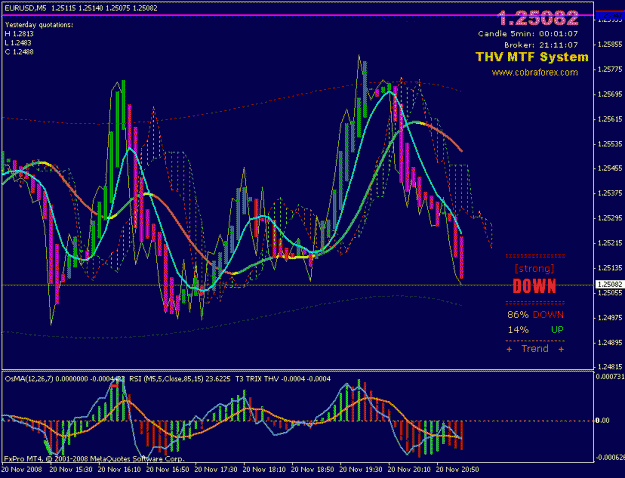
Task: Click the '86% DOWN' trend reading
Action: pyautogui.click(x=536, y=315)
